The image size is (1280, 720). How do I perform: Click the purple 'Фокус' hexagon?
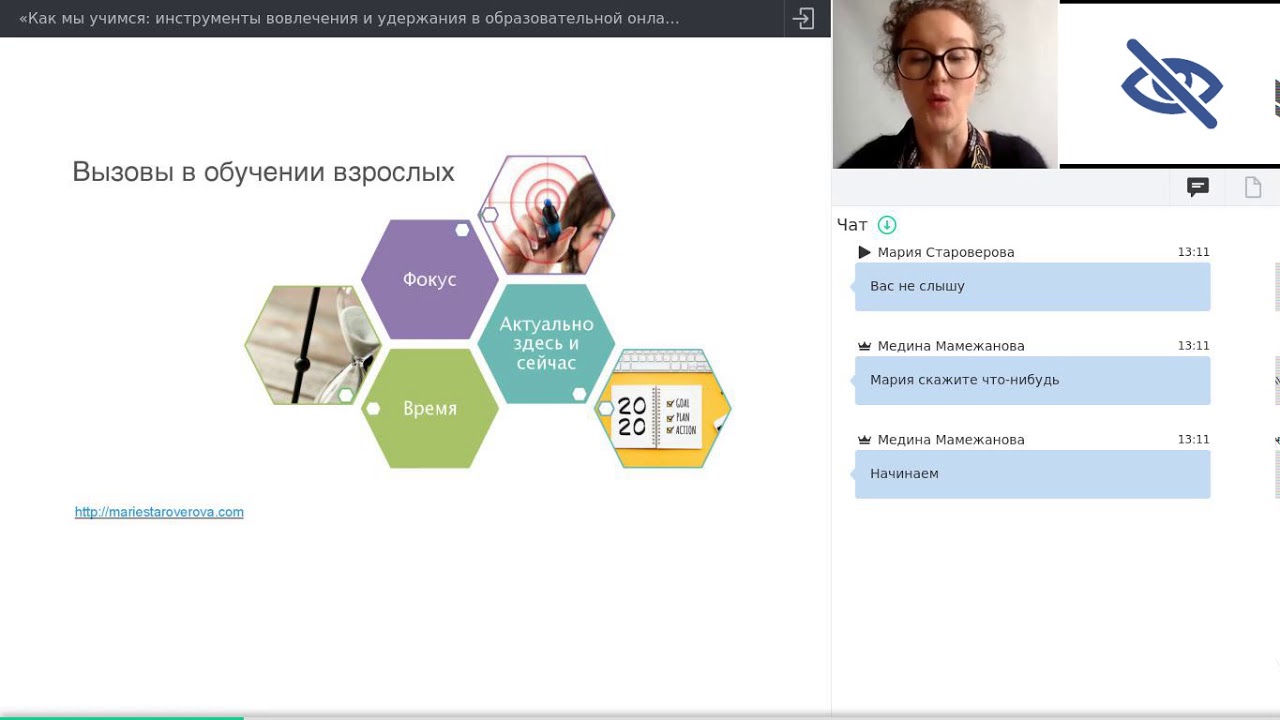pos(430,279)
